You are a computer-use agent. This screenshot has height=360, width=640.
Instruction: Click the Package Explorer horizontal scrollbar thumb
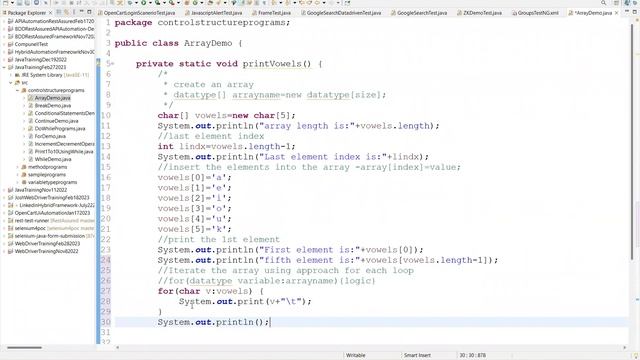coord(24,348)
